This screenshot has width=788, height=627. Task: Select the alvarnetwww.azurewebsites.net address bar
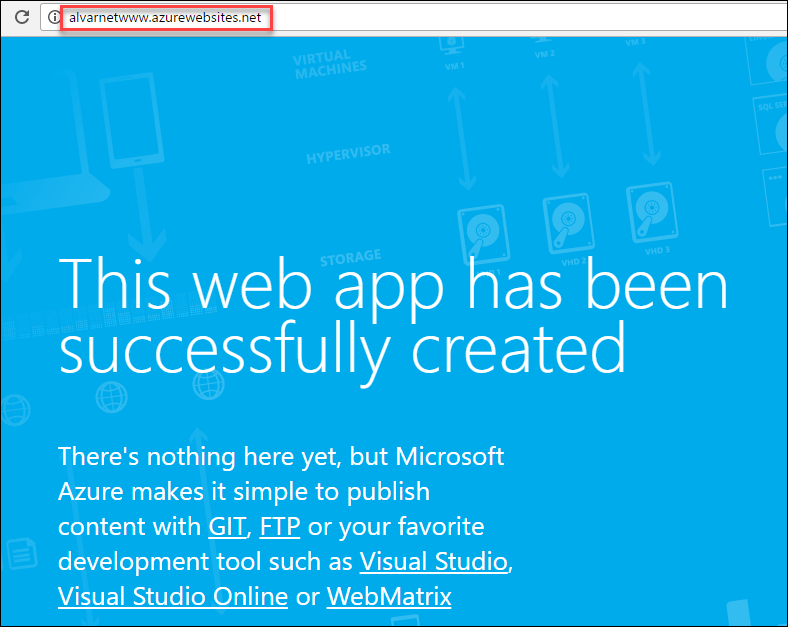click(165, 18)
